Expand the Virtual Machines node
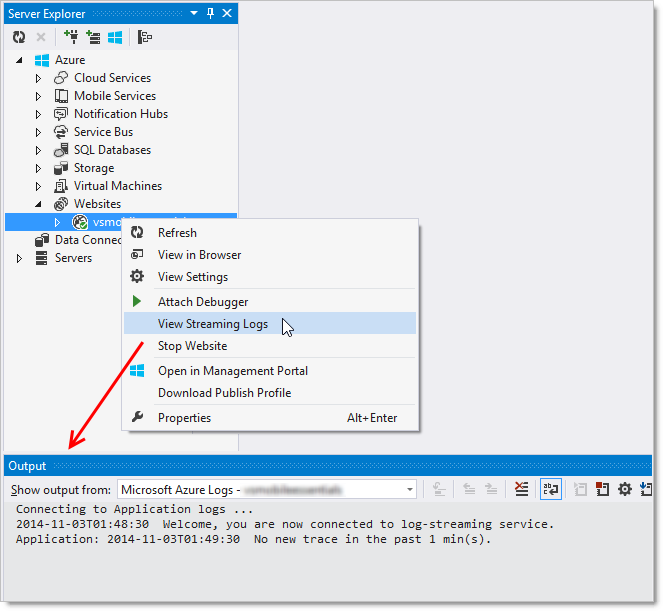Viewport: 663px width, 611px height. 38,186
